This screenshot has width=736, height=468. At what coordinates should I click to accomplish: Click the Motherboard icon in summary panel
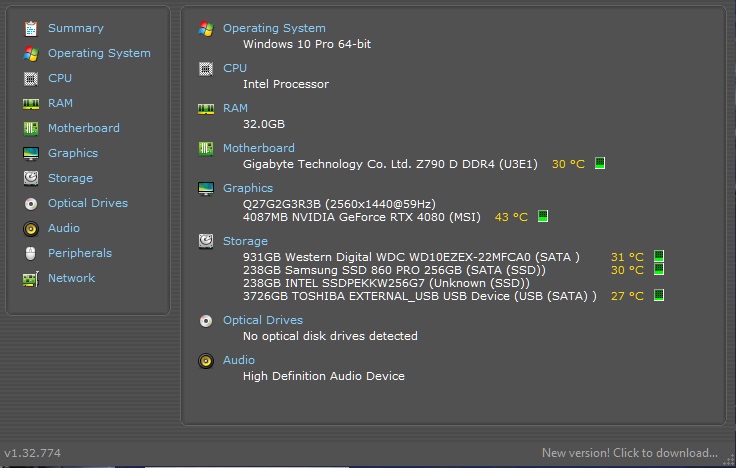[206, 149]
